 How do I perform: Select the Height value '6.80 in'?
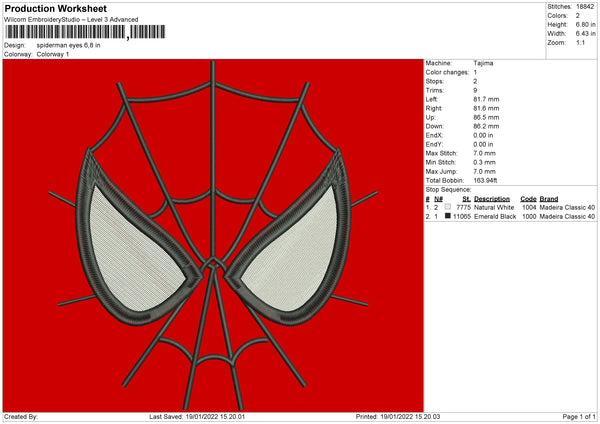point(585,24)
